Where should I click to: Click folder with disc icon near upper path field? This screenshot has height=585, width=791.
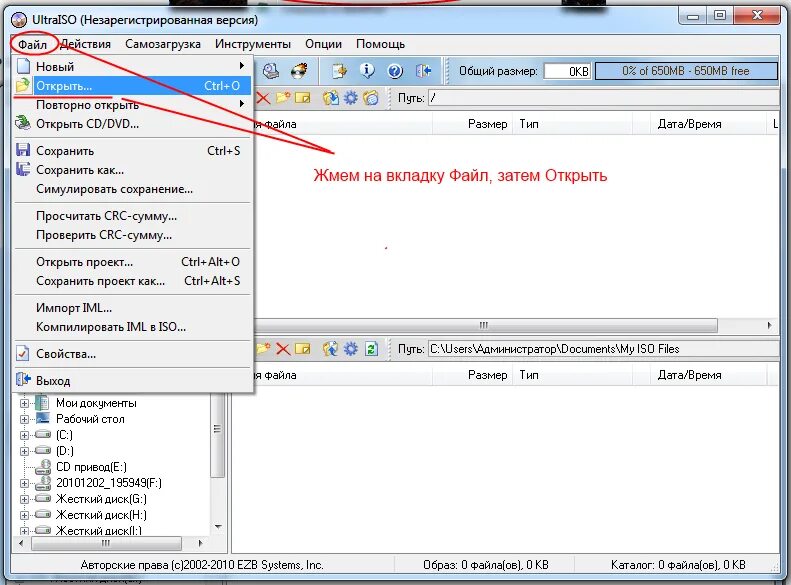(371, 98)
